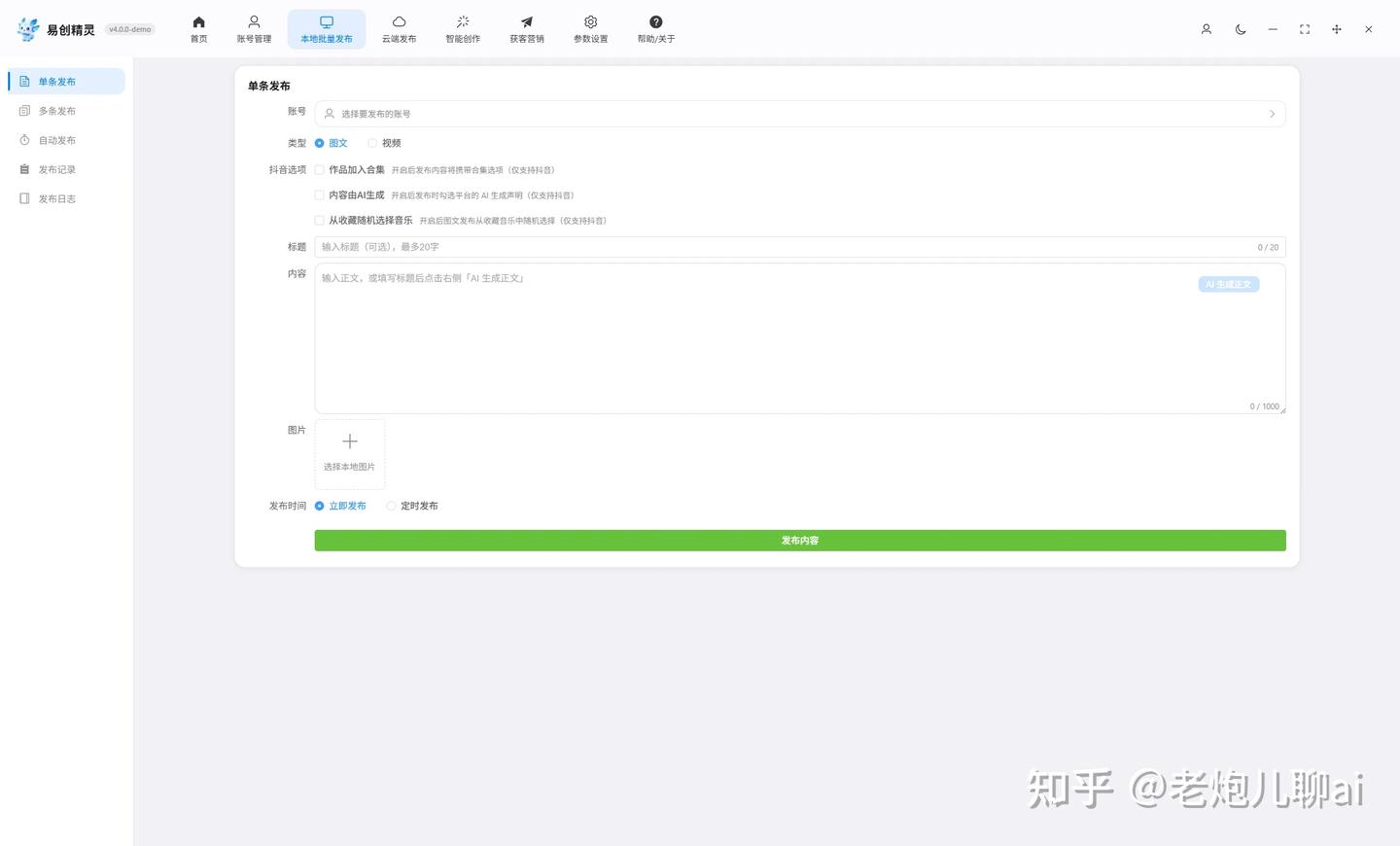The width and height of the screenshot is (1400, 846).
Task: Open the 云端发布 tab label
Action: [x=399, y=39]
